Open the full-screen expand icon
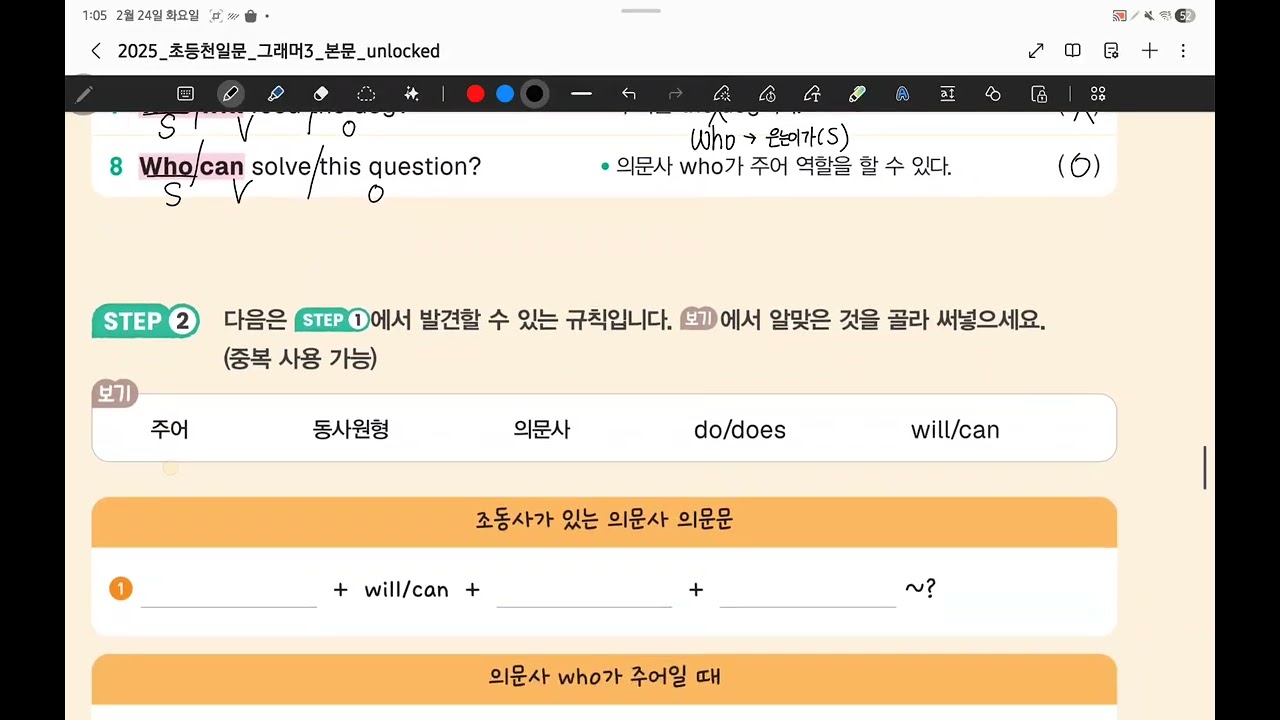1280x720 pixels. click(x=1036, y=51)
